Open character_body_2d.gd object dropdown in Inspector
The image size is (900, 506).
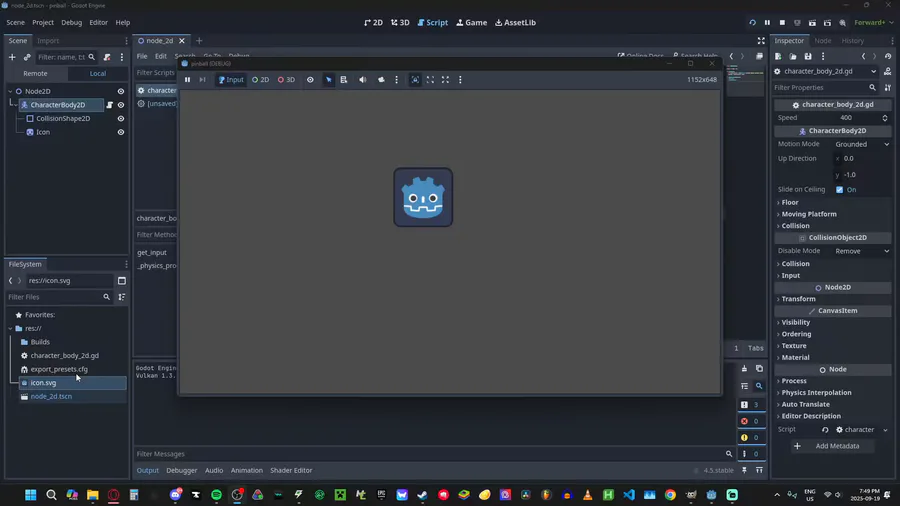coord(825,72)
